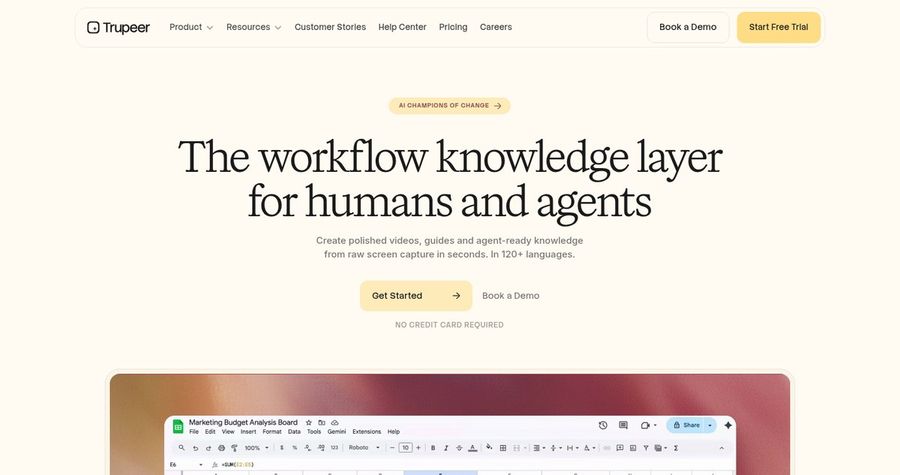Viewport: 900px width, 475px height.
Task: Open the Tools menu in Sheets
Action: [314, 431]
